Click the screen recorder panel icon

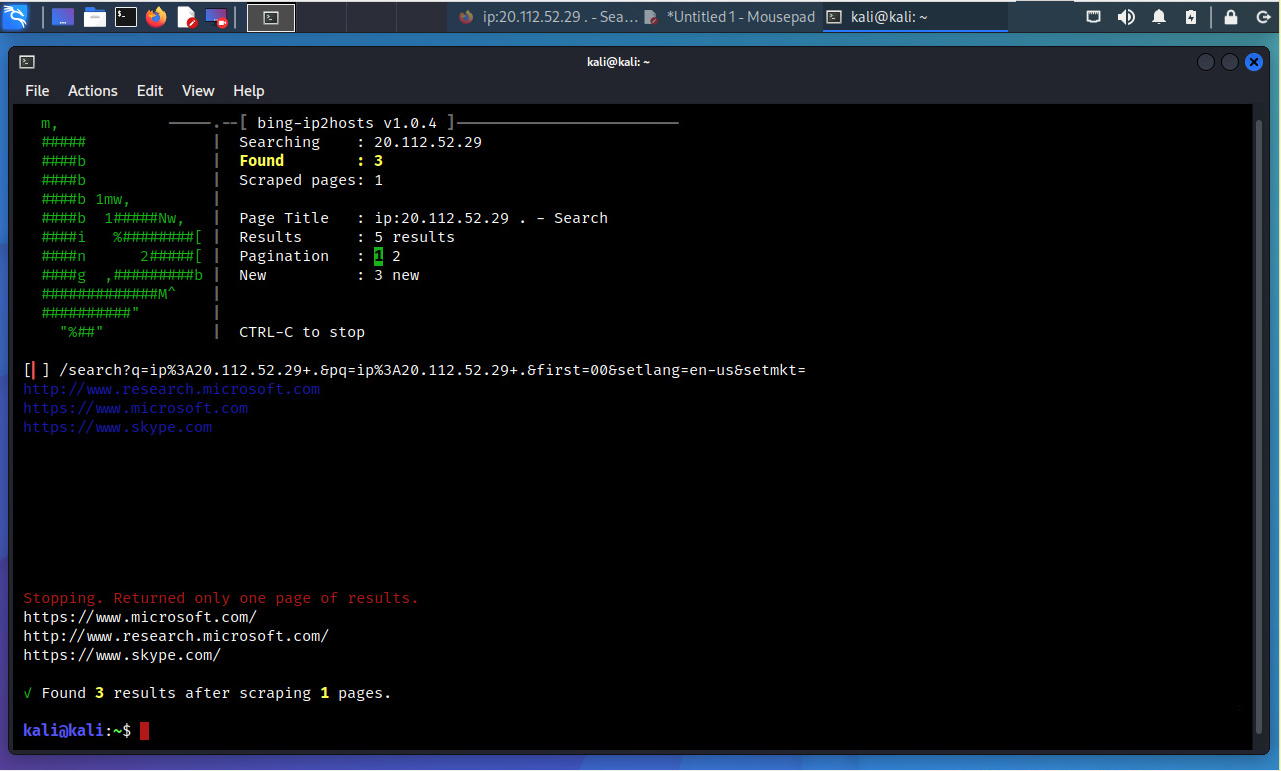point(216,17)
